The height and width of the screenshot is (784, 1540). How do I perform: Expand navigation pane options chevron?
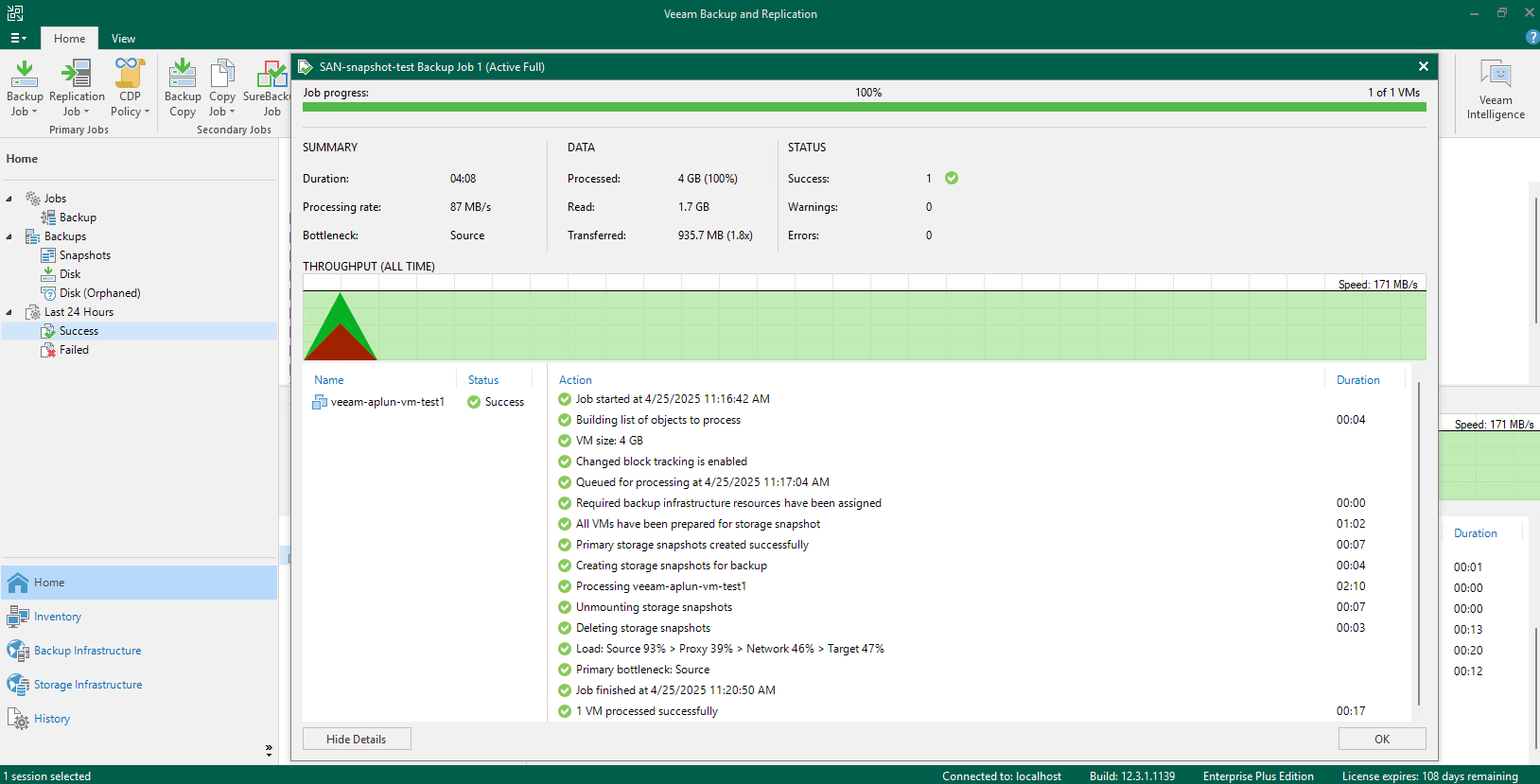coord(269,750)
